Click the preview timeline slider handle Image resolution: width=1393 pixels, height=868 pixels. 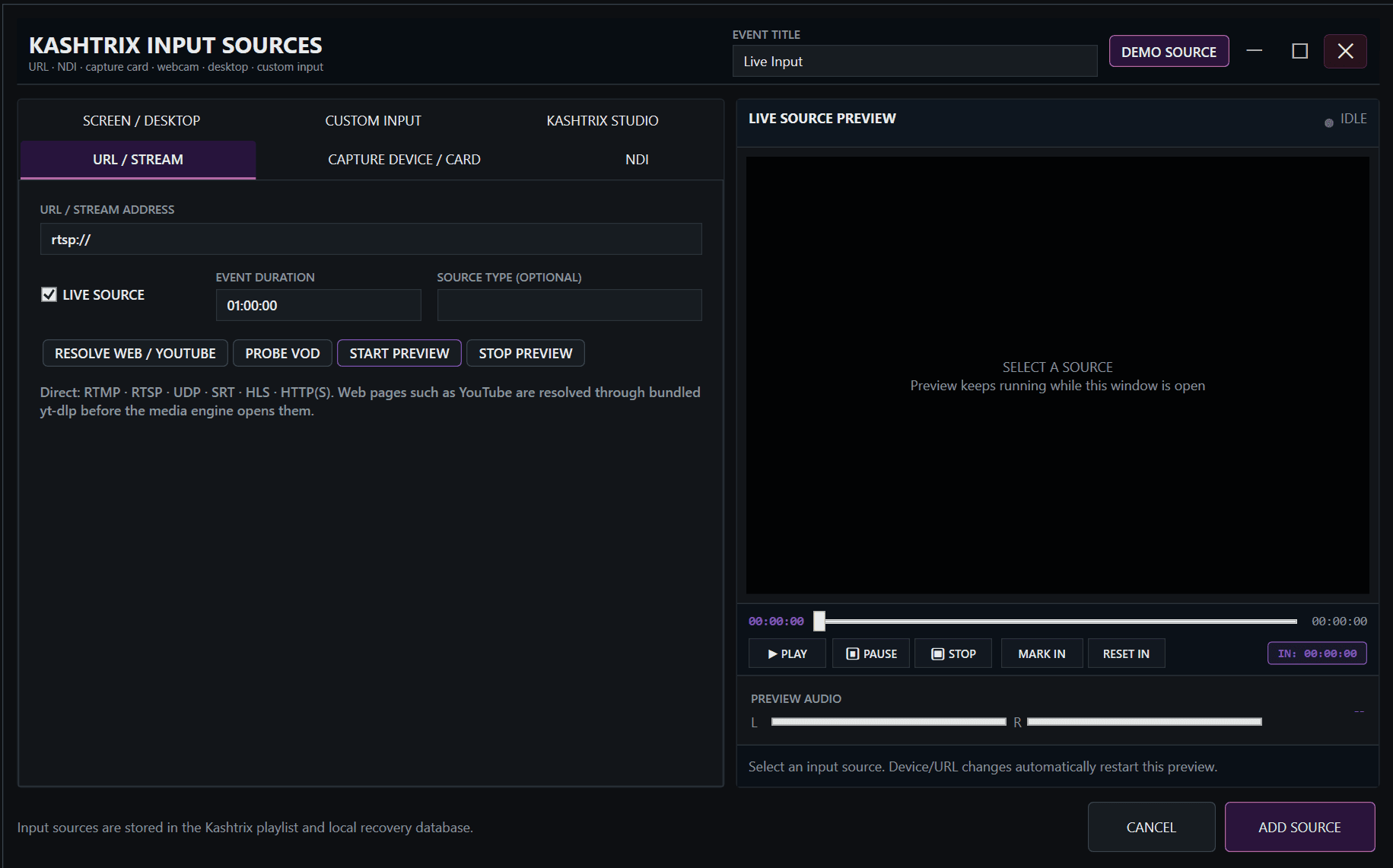point(819,621)
